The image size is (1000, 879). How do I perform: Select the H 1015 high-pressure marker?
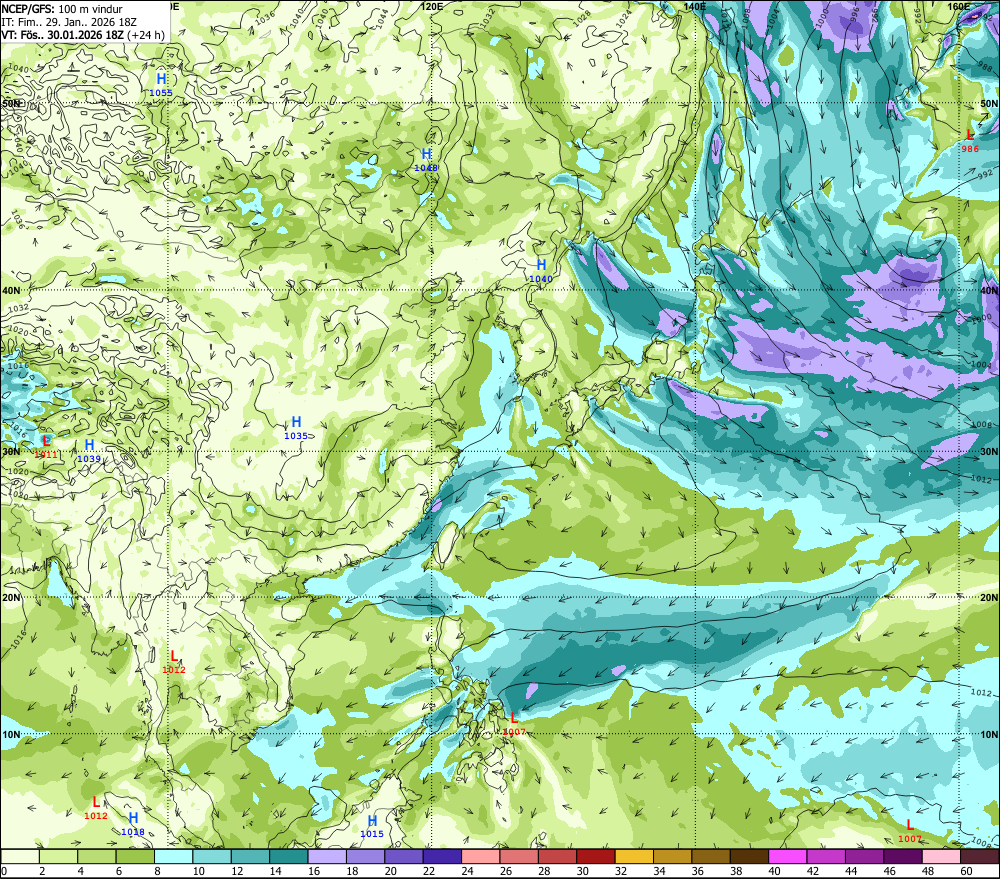pyautogui.click(x=372, y=826)
